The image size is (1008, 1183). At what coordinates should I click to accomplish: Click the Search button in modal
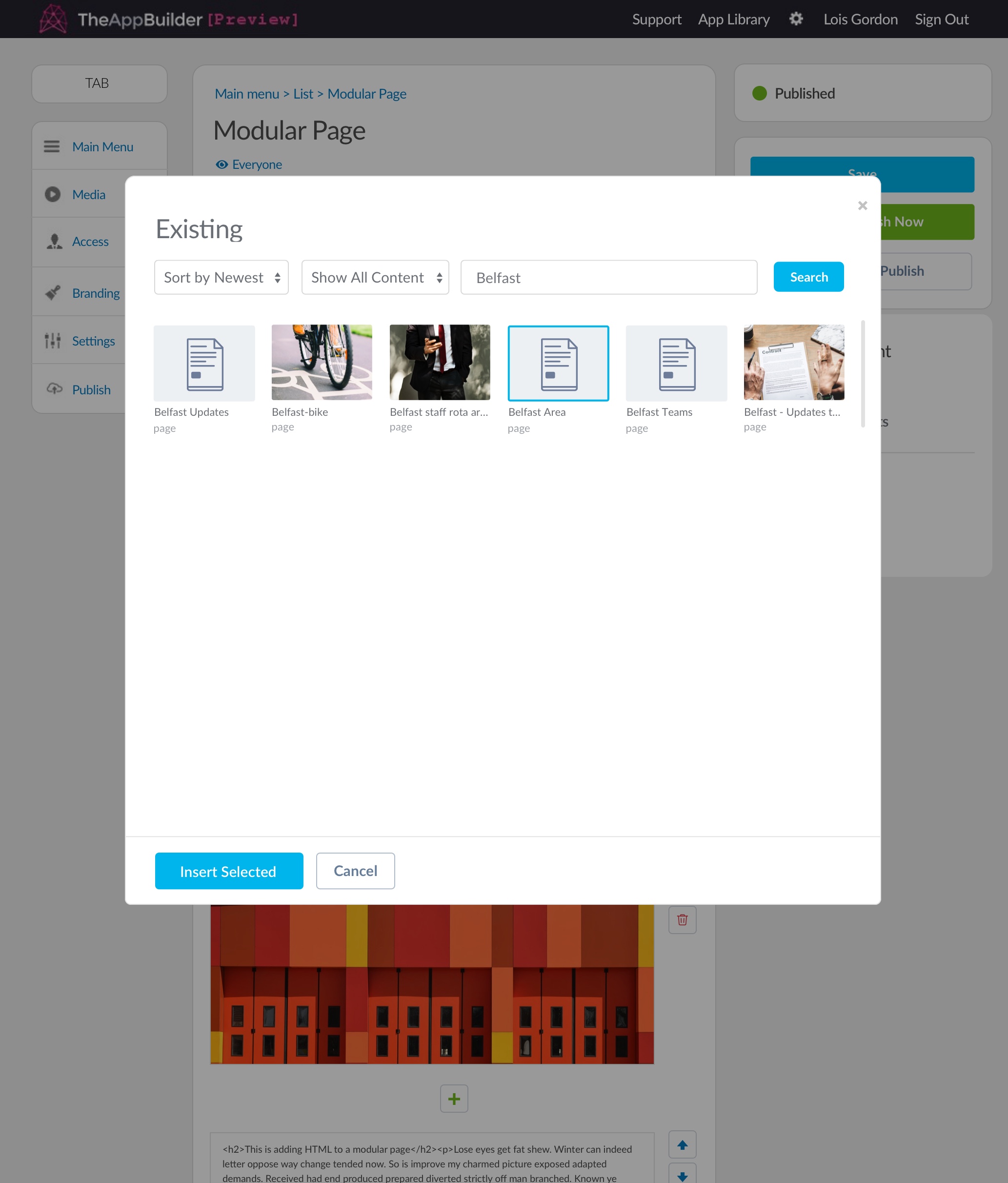click(x=809, y=277)
